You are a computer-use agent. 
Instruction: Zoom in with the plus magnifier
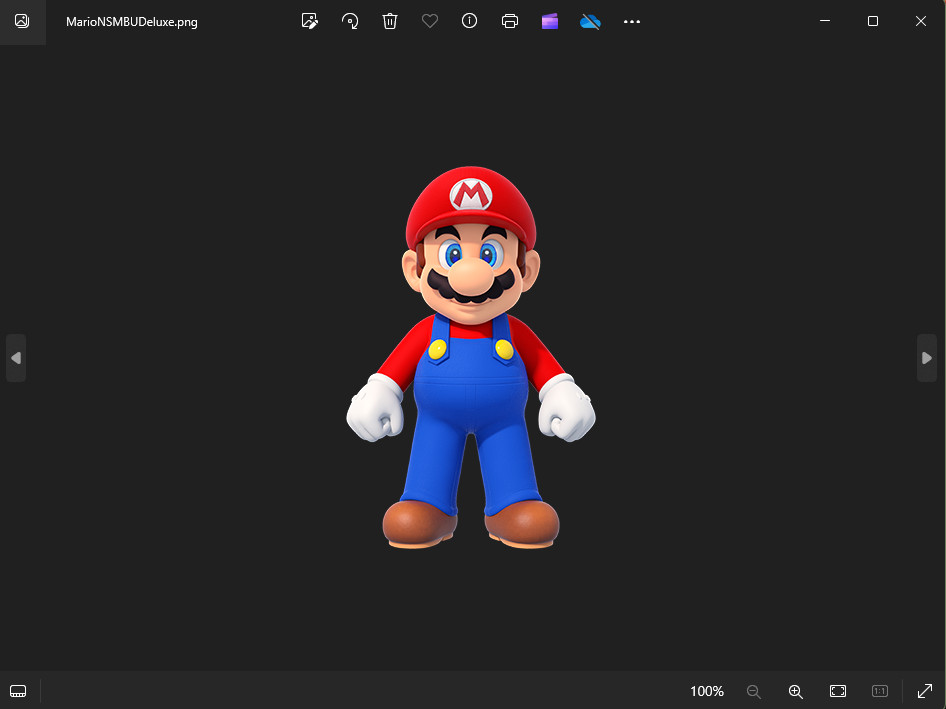(x=796, y=692)
